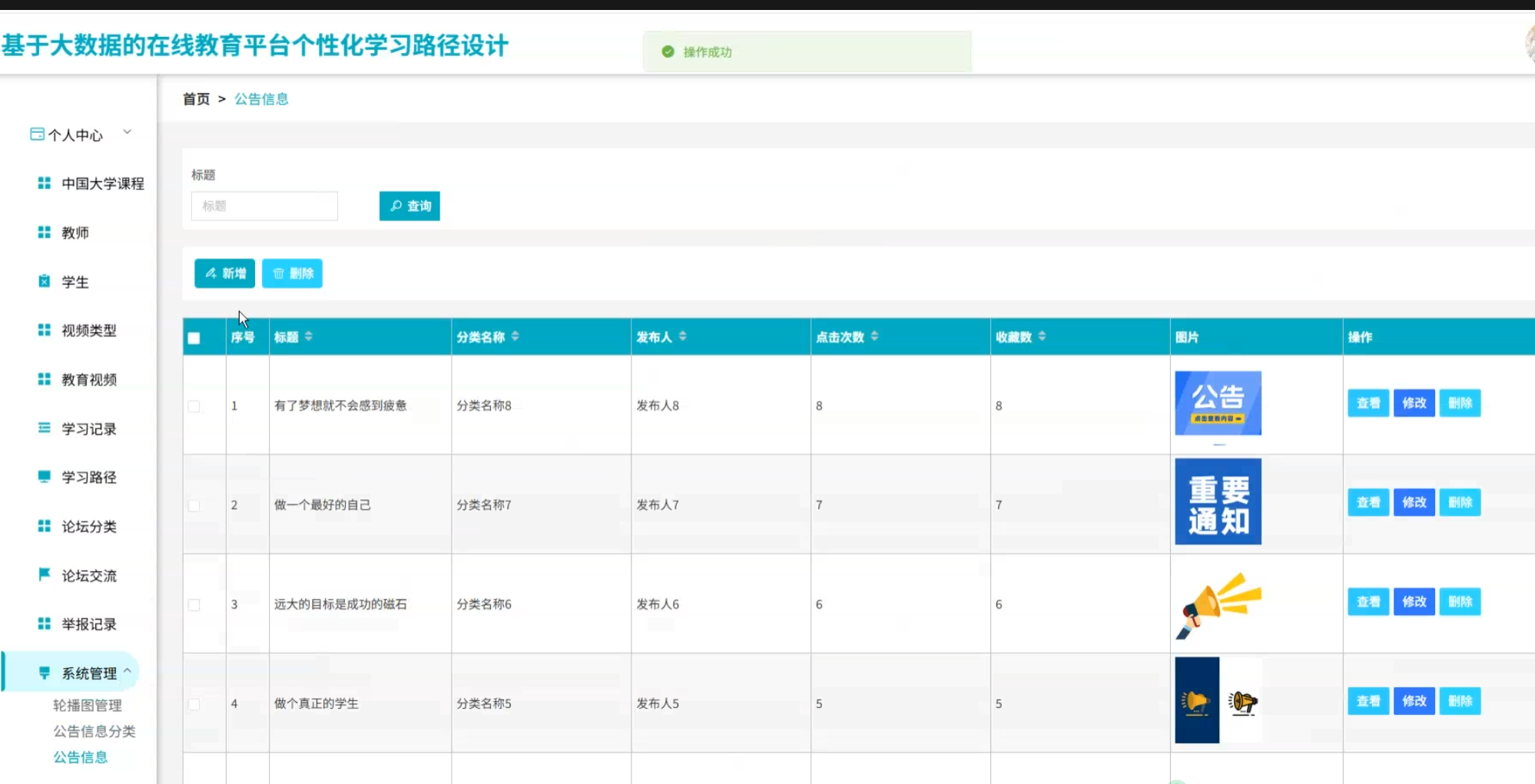Open the 重要通知 thumbnail in row 2

[x=1218, y=501]
